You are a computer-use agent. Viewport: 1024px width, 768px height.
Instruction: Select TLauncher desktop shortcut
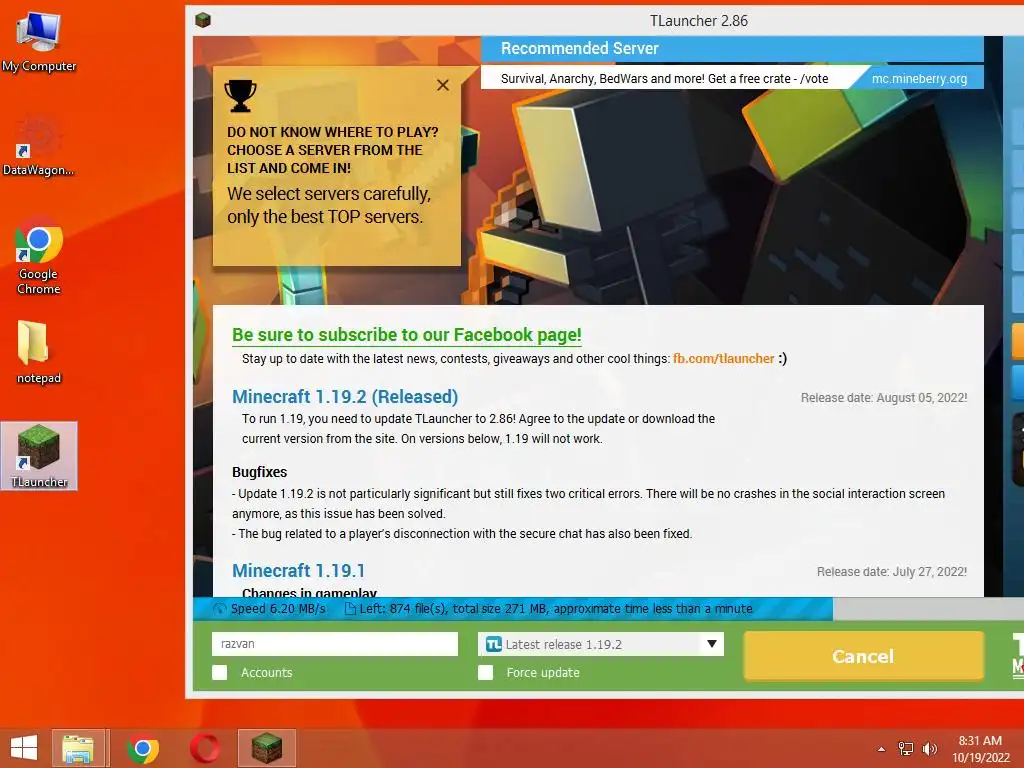point(39,456)
